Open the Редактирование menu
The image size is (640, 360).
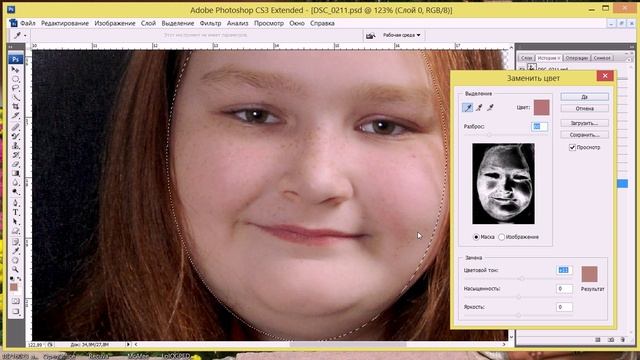click(x=65, y=23)
